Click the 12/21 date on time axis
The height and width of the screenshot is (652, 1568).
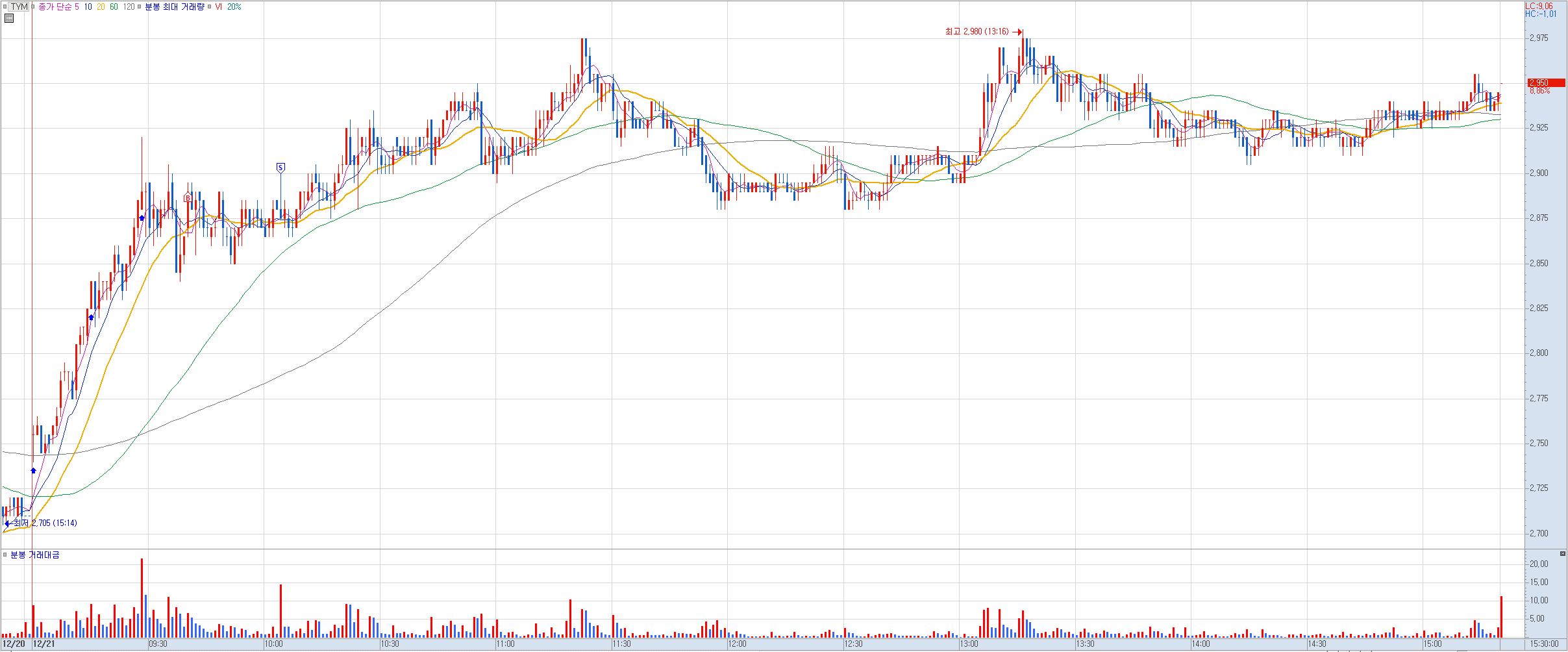pos(44,644)
